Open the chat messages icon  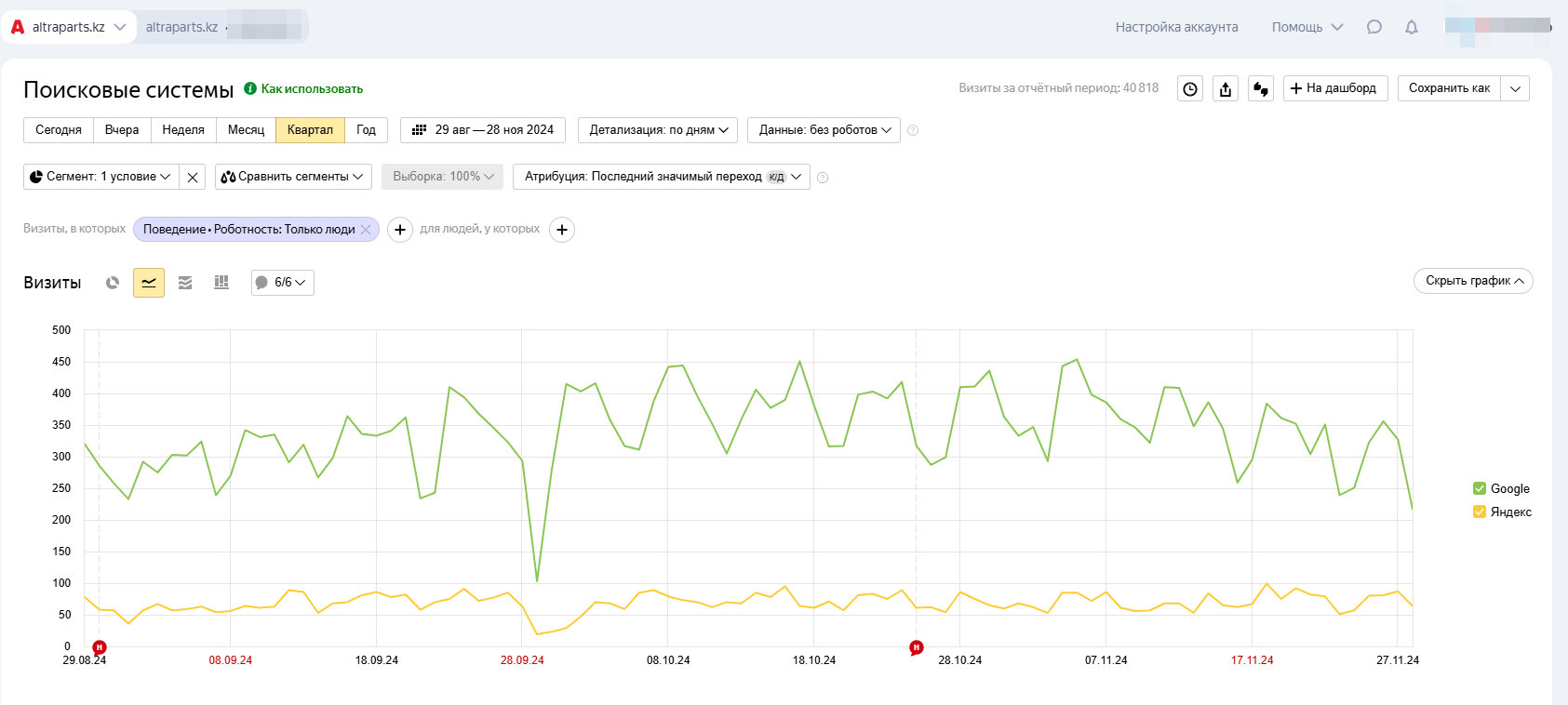(x=1374, y=27)
